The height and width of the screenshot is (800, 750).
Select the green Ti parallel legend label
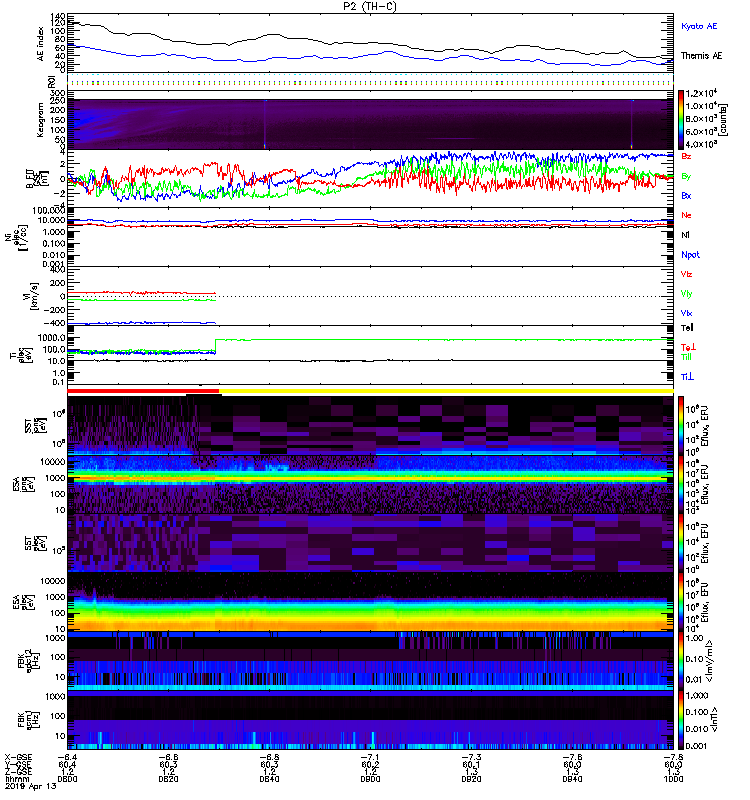pyautogui.click(x=686, y=357)
